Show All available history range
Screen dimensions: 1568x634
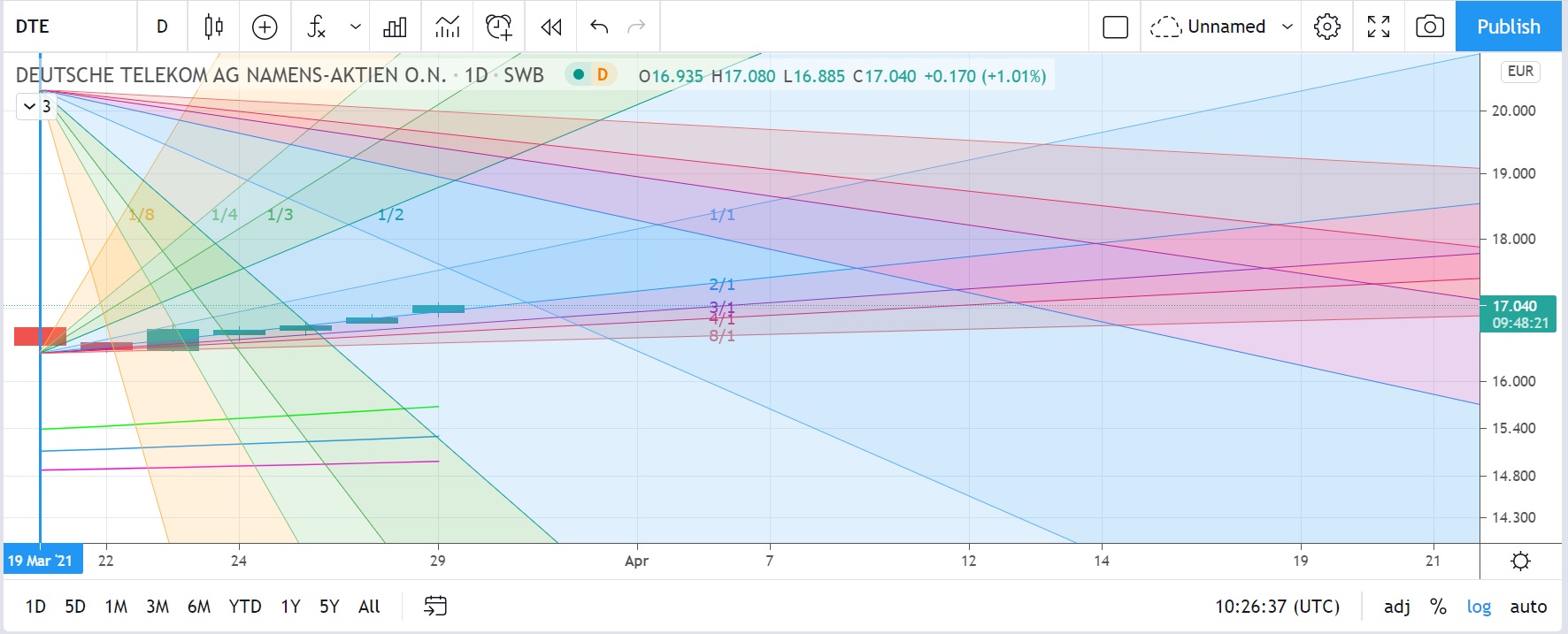tap(369, 607)
